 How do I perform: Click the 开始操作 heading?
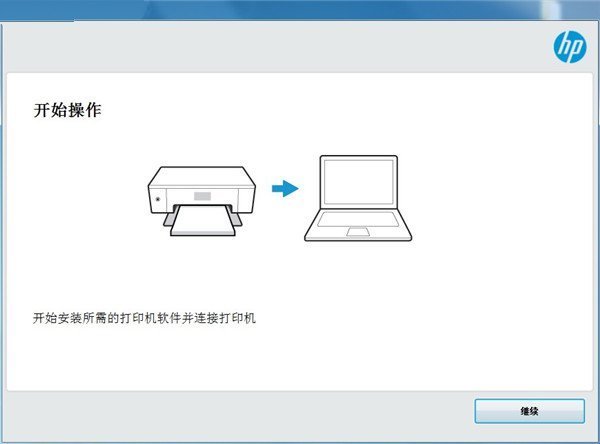(67, 110)
